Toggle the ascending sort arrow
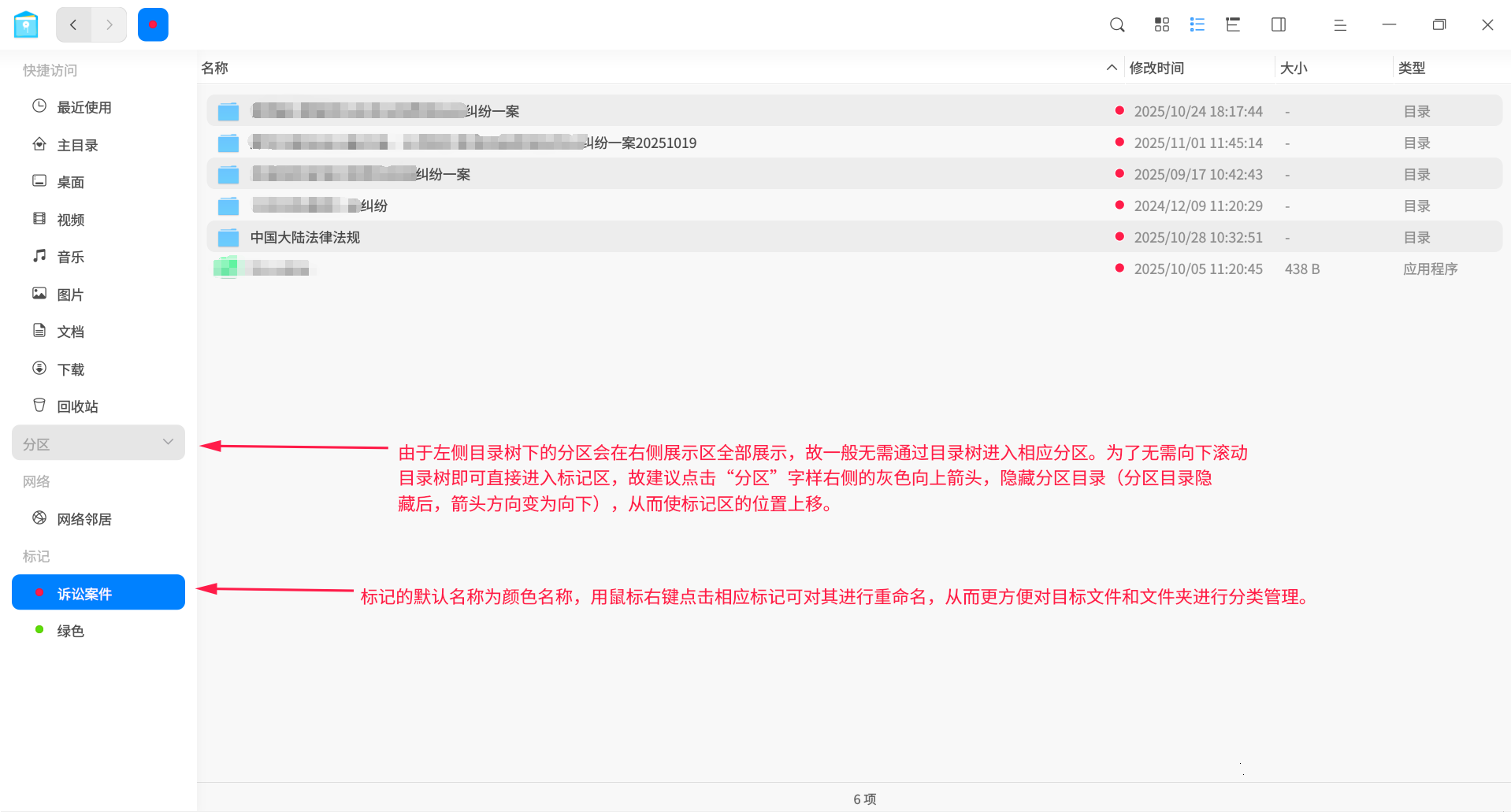This screenshot has height=812, width=1511. [1112, 68]
